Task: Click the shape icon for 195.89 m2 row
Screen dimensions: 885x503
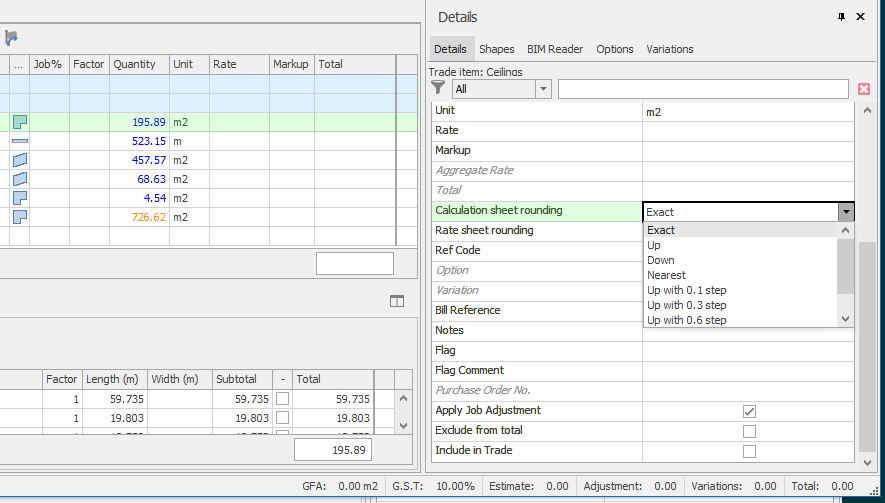Action: [19, 122]
